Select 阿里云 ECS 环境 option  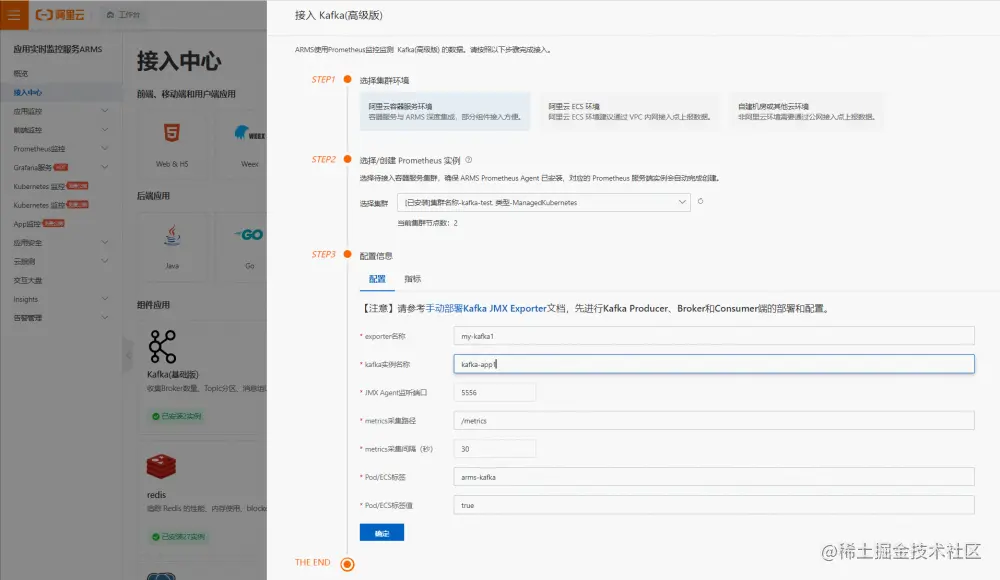[x=629, y=111]
